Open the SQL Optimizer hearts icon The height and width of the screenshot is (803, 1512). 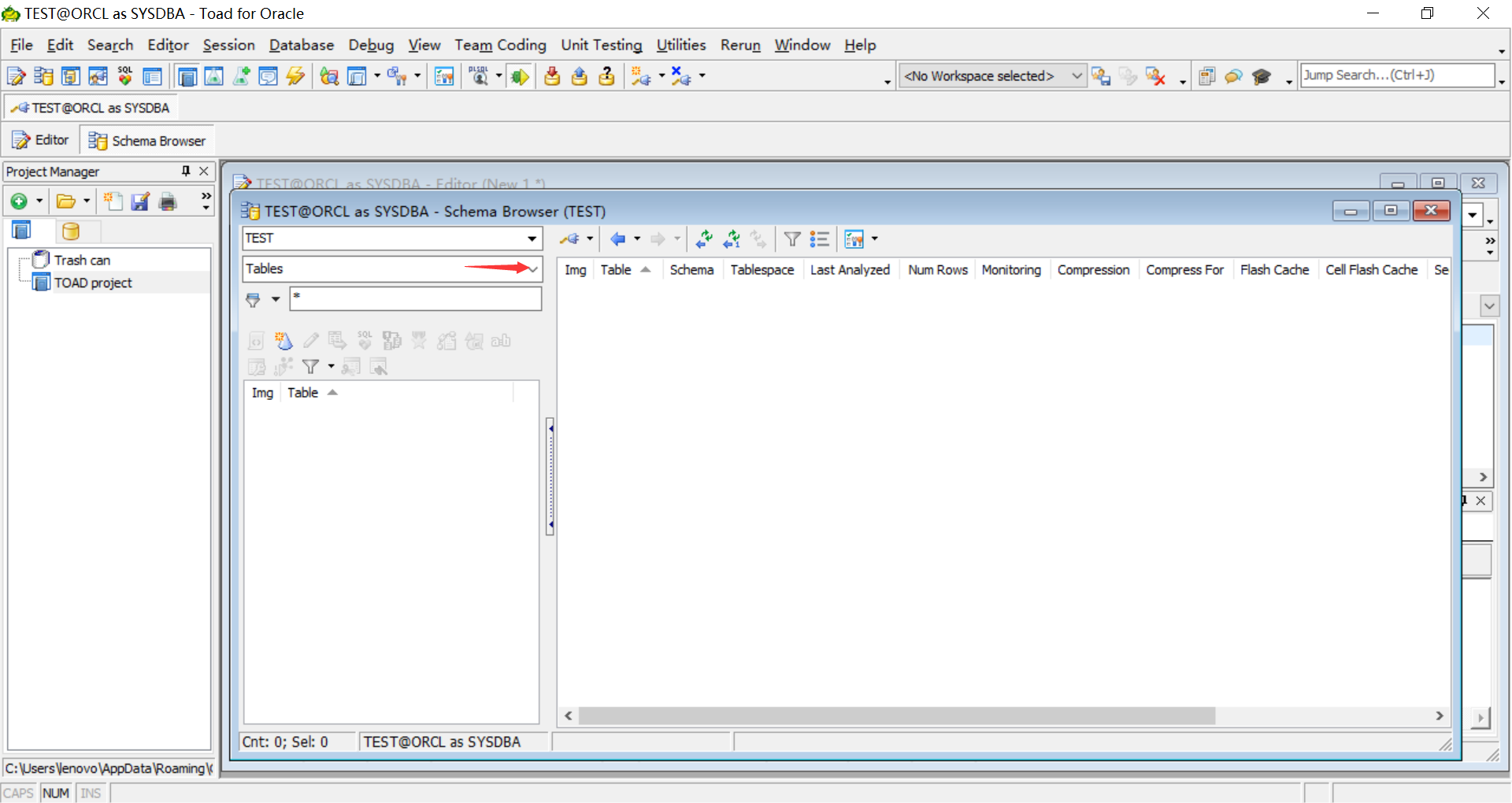tap(124, 76)
